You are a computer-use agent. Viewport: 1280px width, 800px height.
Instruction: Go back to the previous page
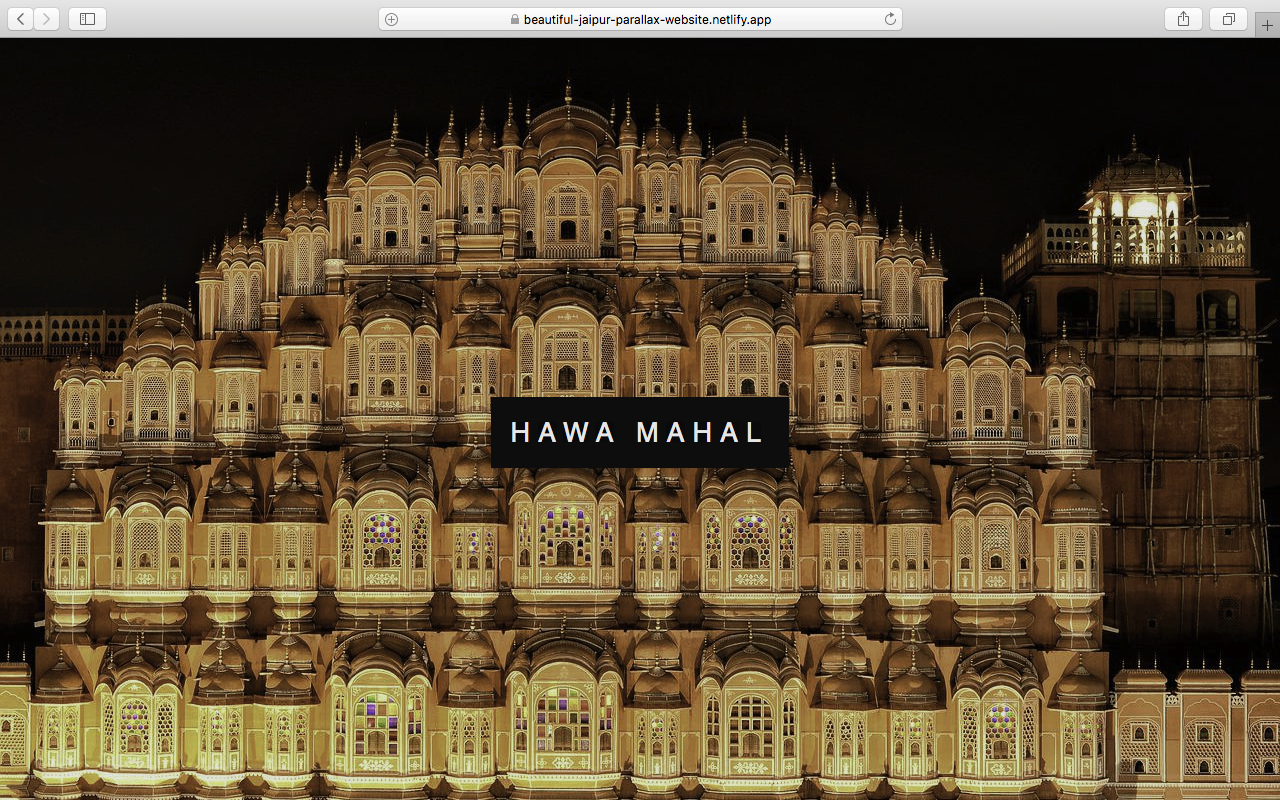(21, 19)
